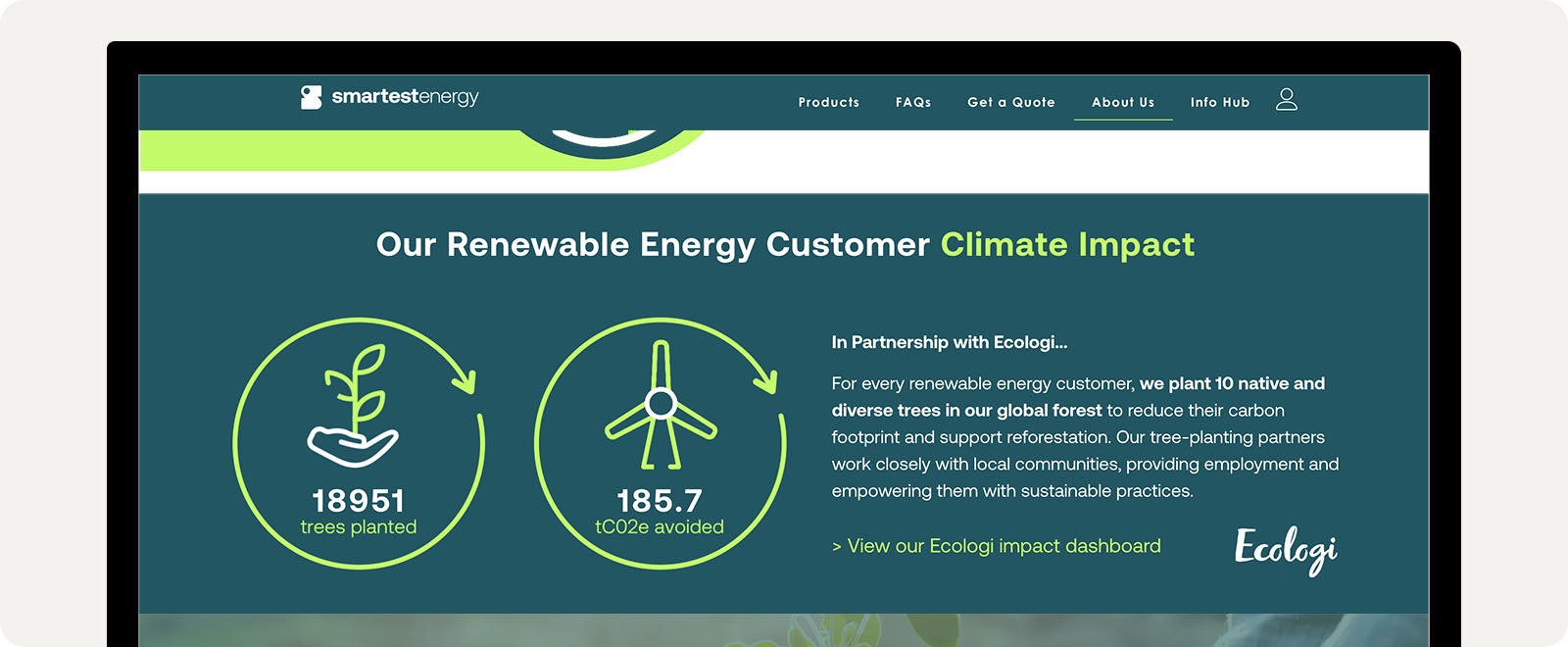Open the Products menu
Image resolution: width=1568 pixels, height=647 pixels.
click(x=829, y=102)
